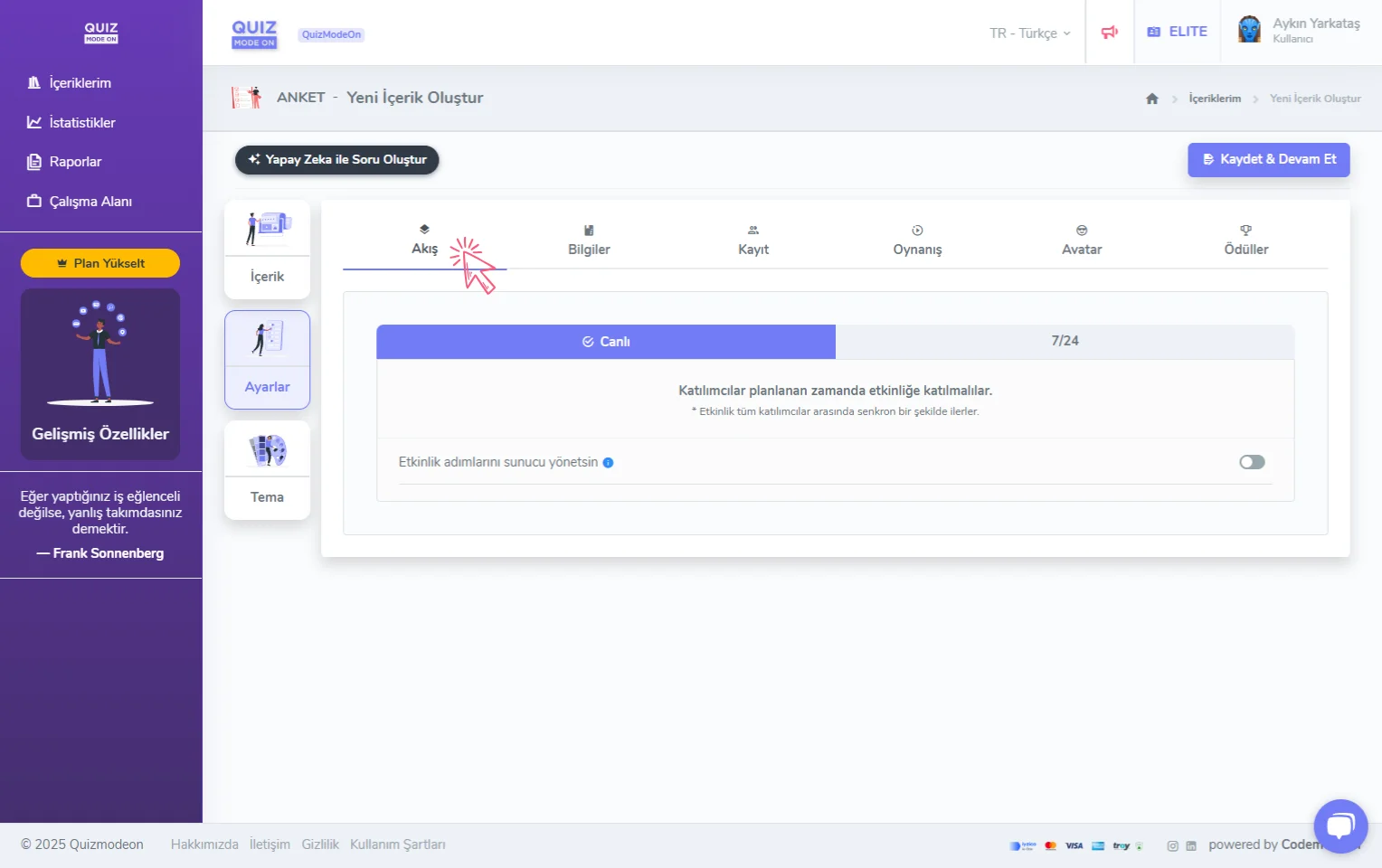Select the Ödüller tab
The width and height of the screenshot is (1382, 868).
(1245, 241)
